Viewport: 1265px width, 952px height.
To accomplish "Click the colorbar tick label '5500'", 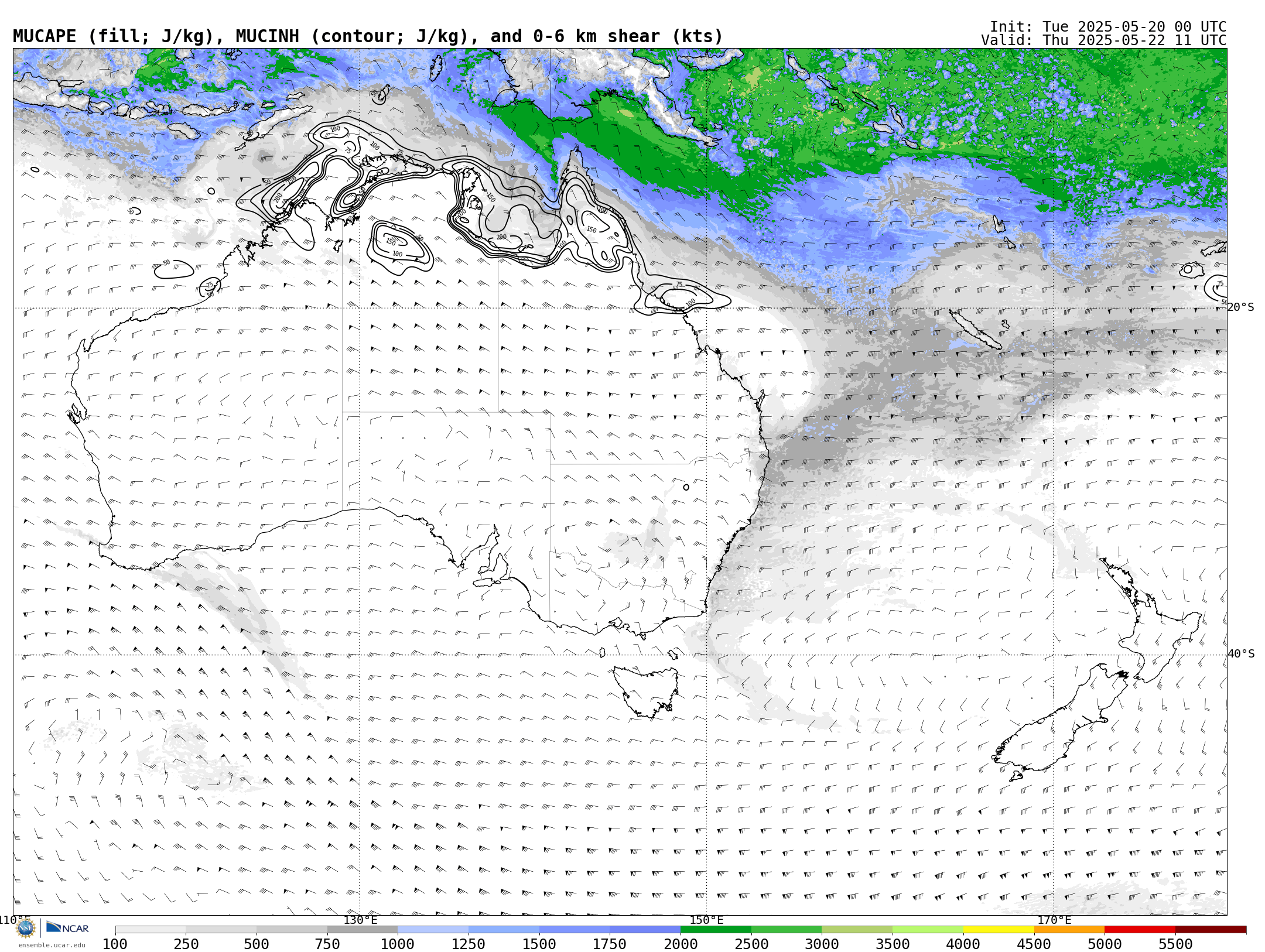I will pos(1175,944).
